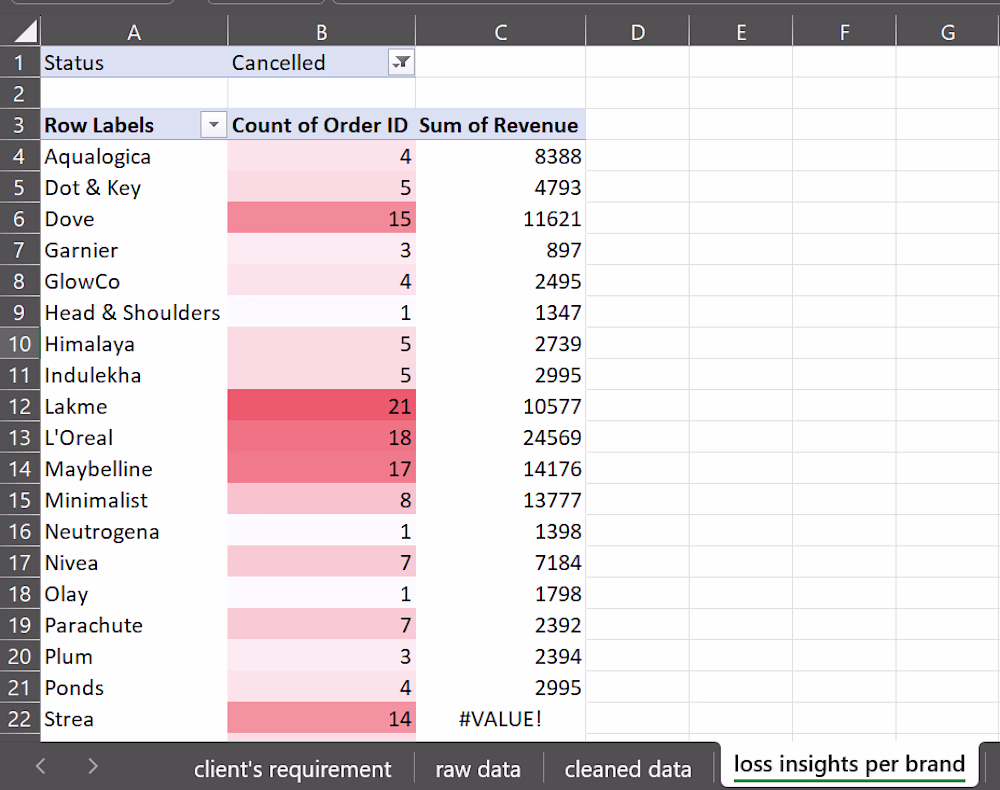Select the GlowCo brand cell
The height and width of the screenshot is (790, 1000).
point(134,281)
